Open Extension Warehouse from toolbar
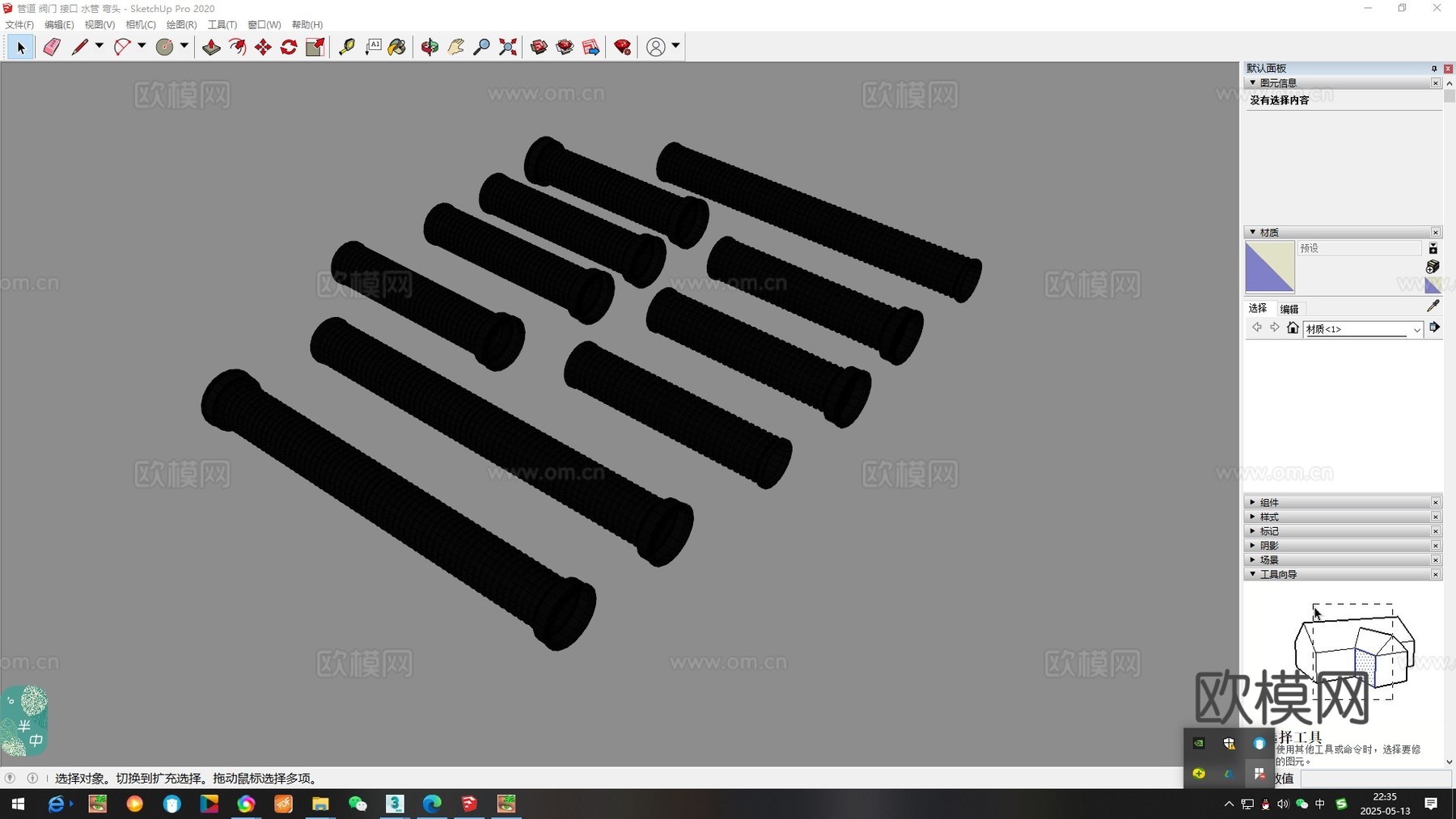Screen dimensions: 1456x819 [x=565, y=48]
